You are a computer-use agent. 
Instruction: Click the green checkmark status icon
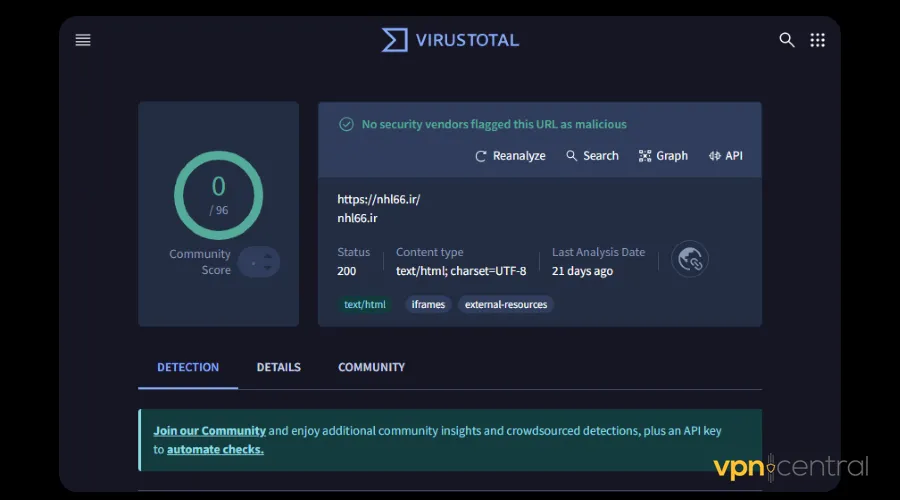346,124
